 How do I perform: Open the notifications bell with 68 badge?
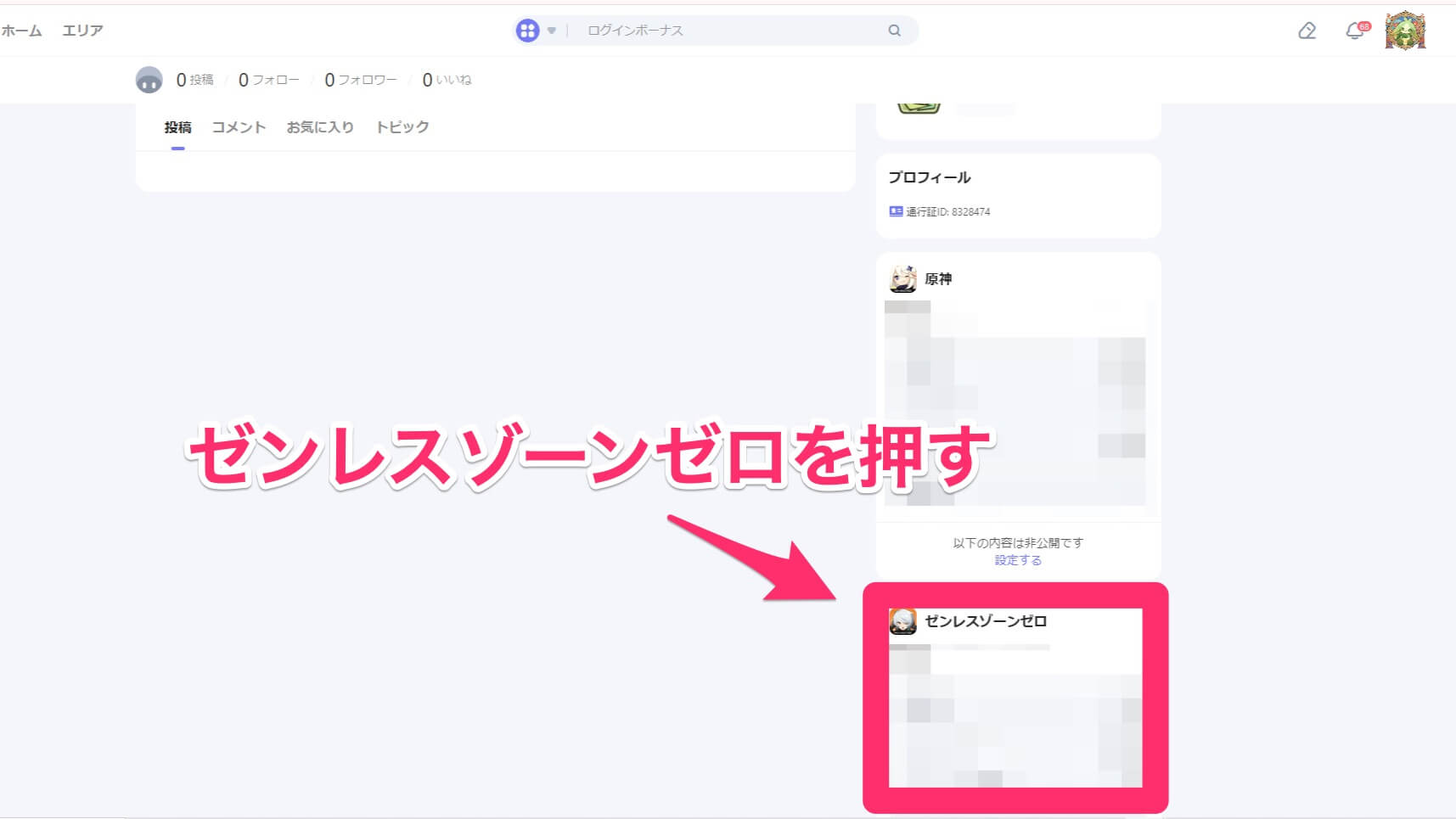pos(1354,30)
